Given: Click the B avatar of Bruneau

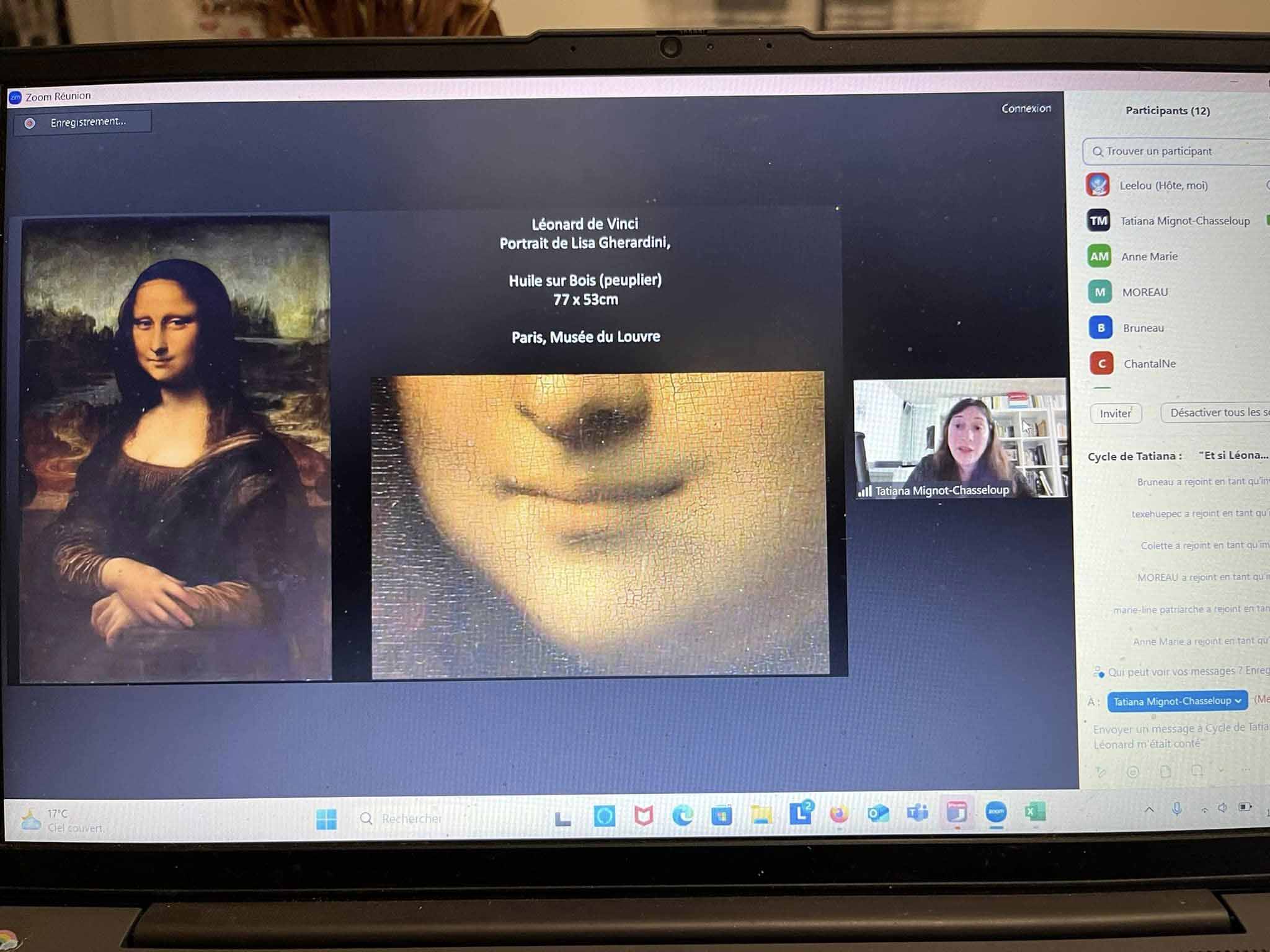Looking at the screenshot, I should [x=1101, y=328].
